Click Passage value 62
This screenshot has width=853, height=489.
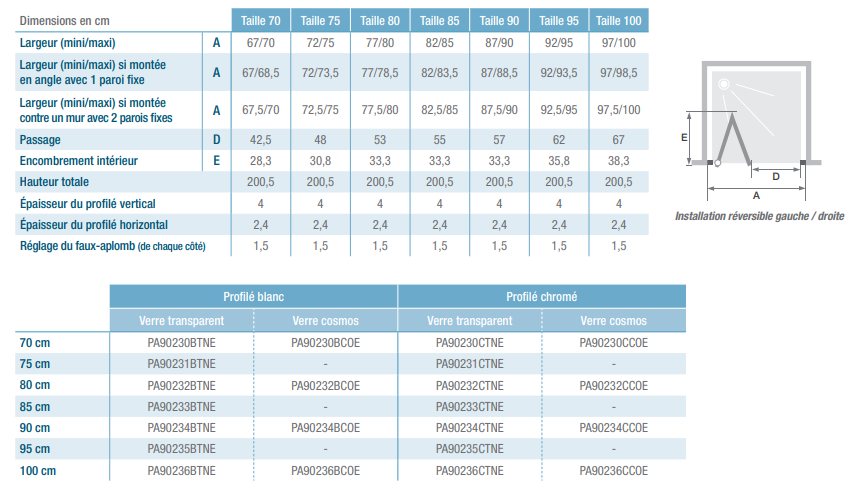pos(559,140)
